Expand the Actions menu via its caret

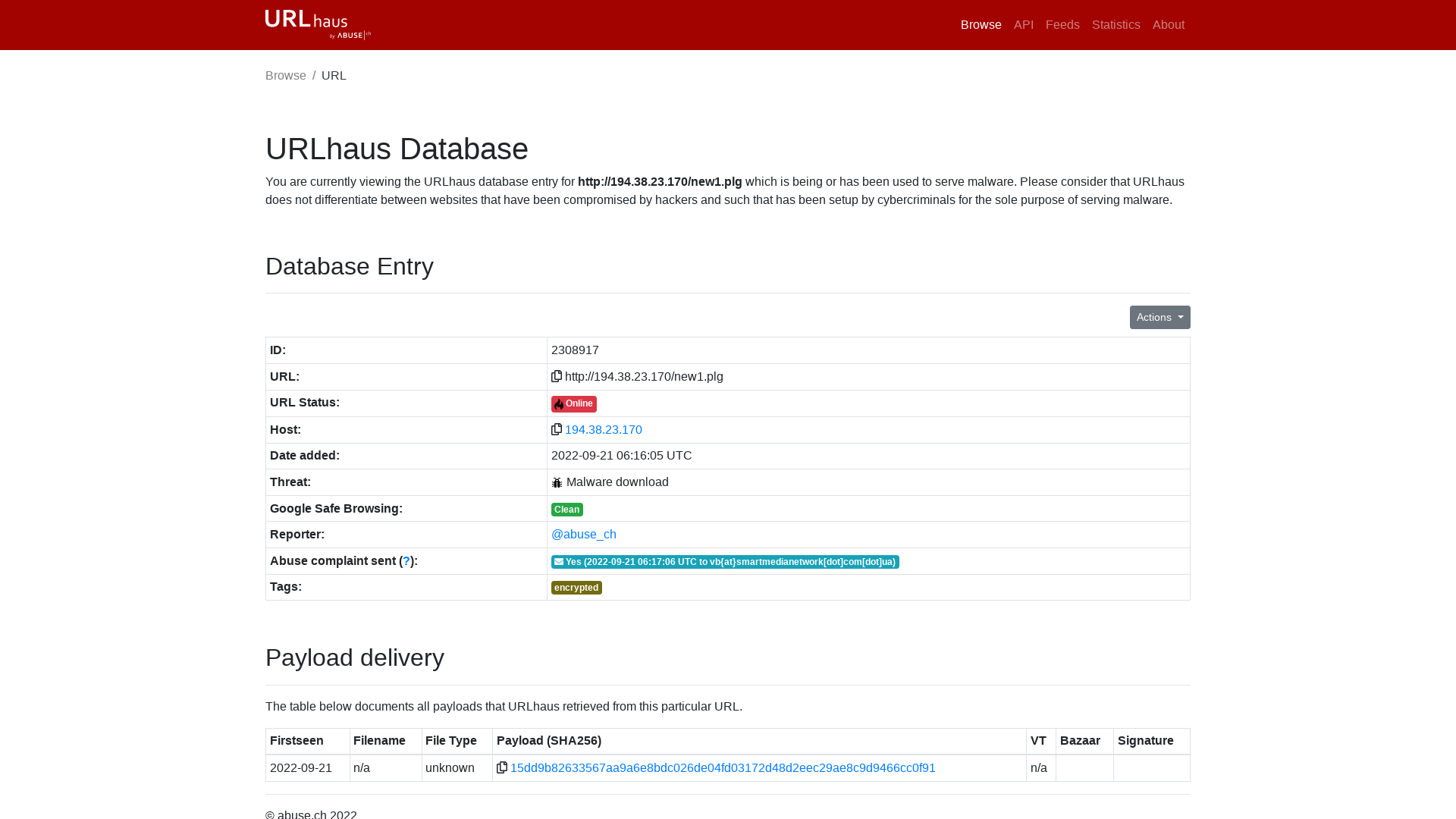point(1179,317)
